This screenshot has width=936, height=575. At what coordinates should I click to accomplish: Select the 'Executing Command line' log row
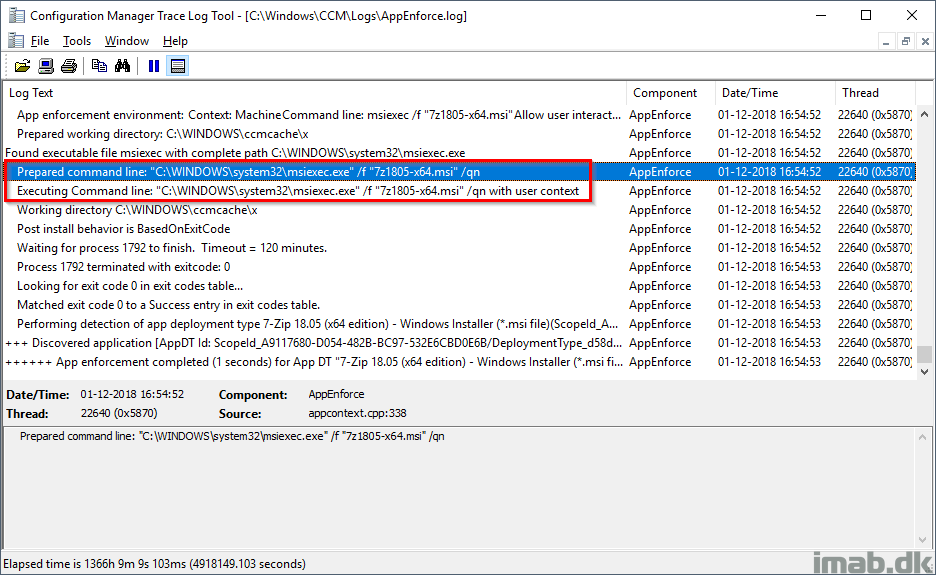pyautogui.click(x=459, y=191)
